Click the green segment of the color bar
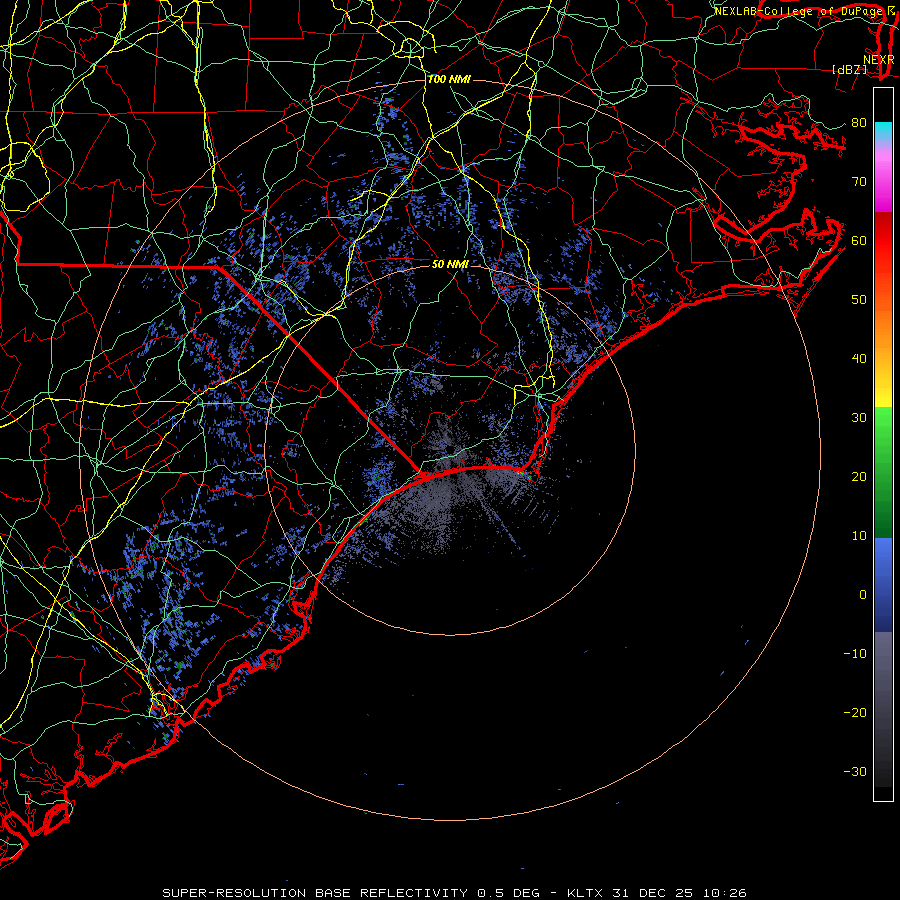Screen dimensions: 900x900 (883, 472)
